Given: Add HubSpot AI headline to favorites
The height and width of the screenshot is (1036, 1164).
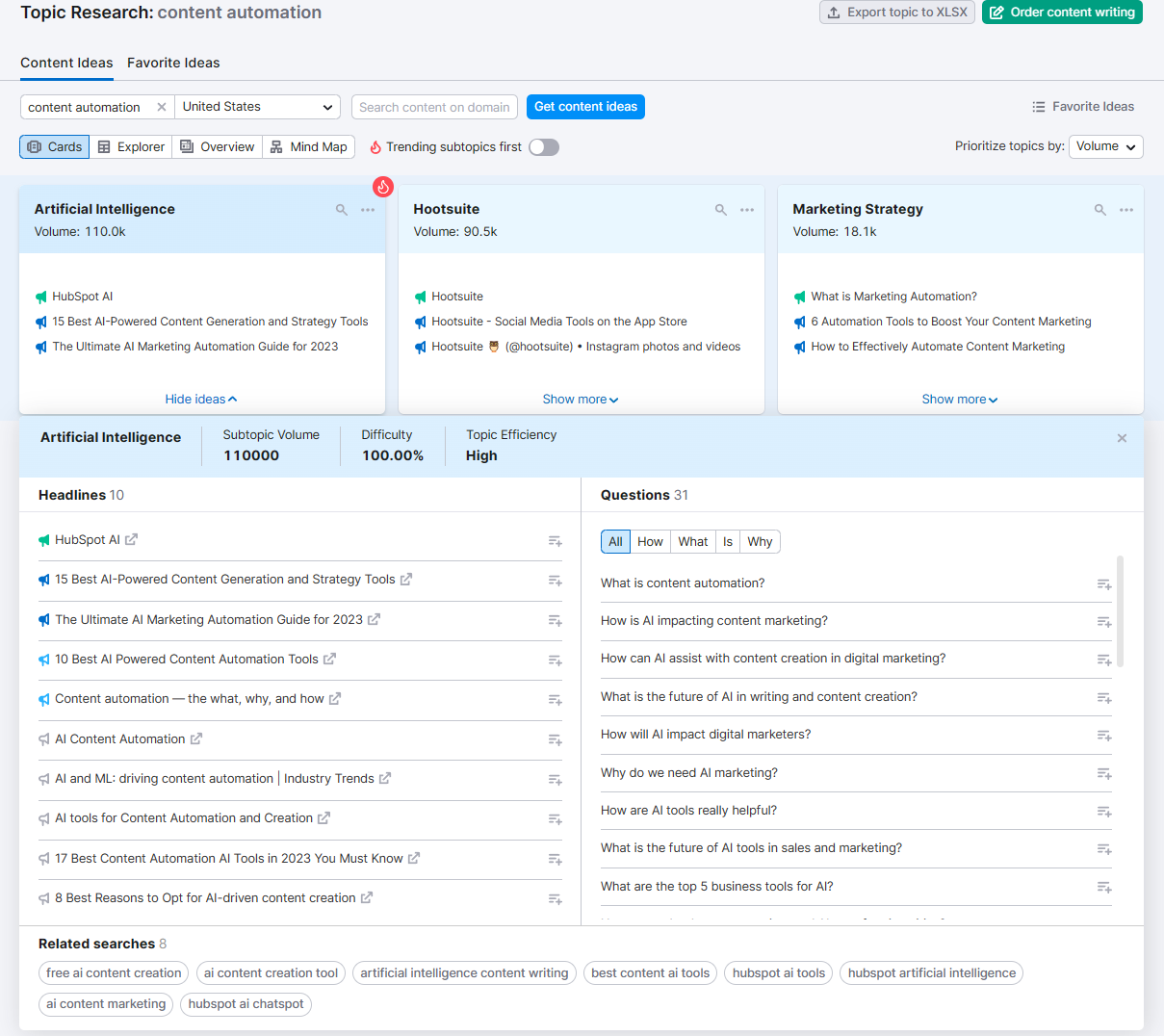Looking at the screenshot, I should point(555,541).
